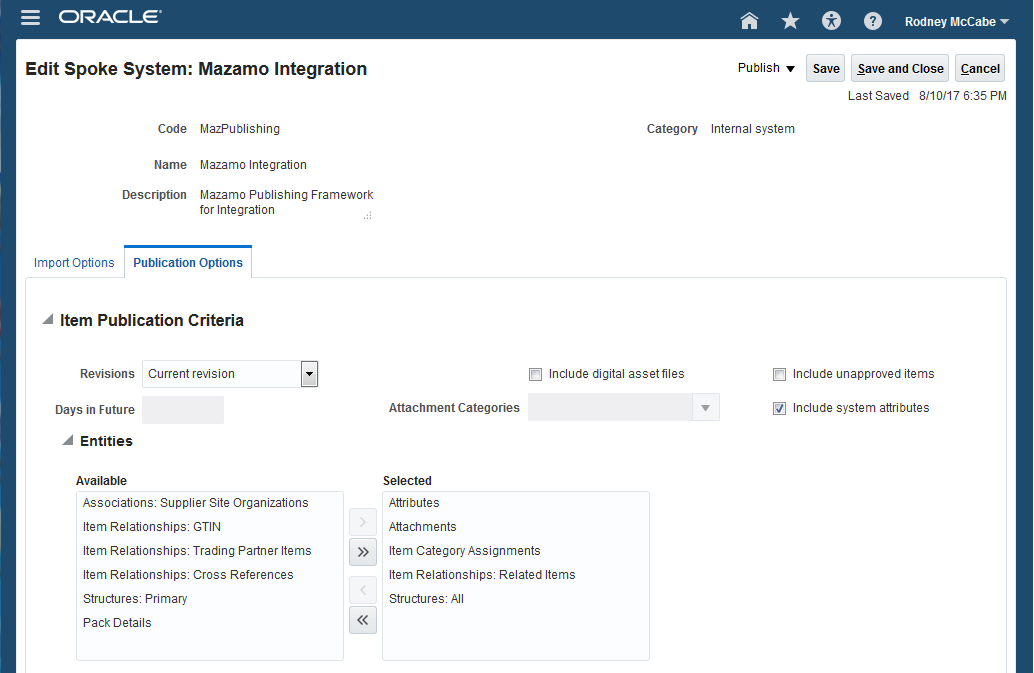The width and height of the screenshot is (1034, 673).
Task: Select Item Relationships: GTIN in Available
Action: [x=210, y=527]
